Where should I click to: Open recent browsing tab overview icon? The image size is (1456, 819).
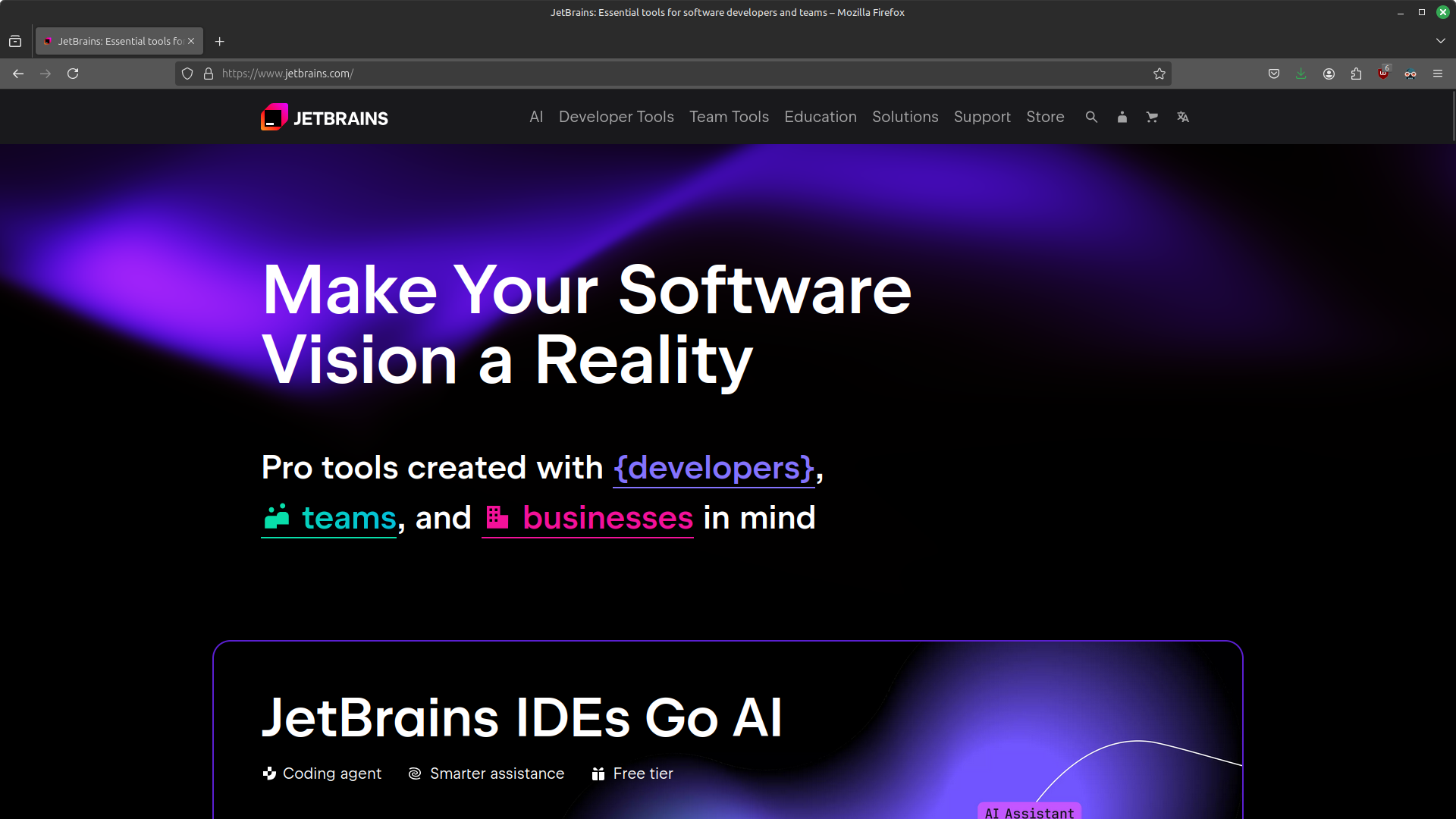click(x=15, y=41)
